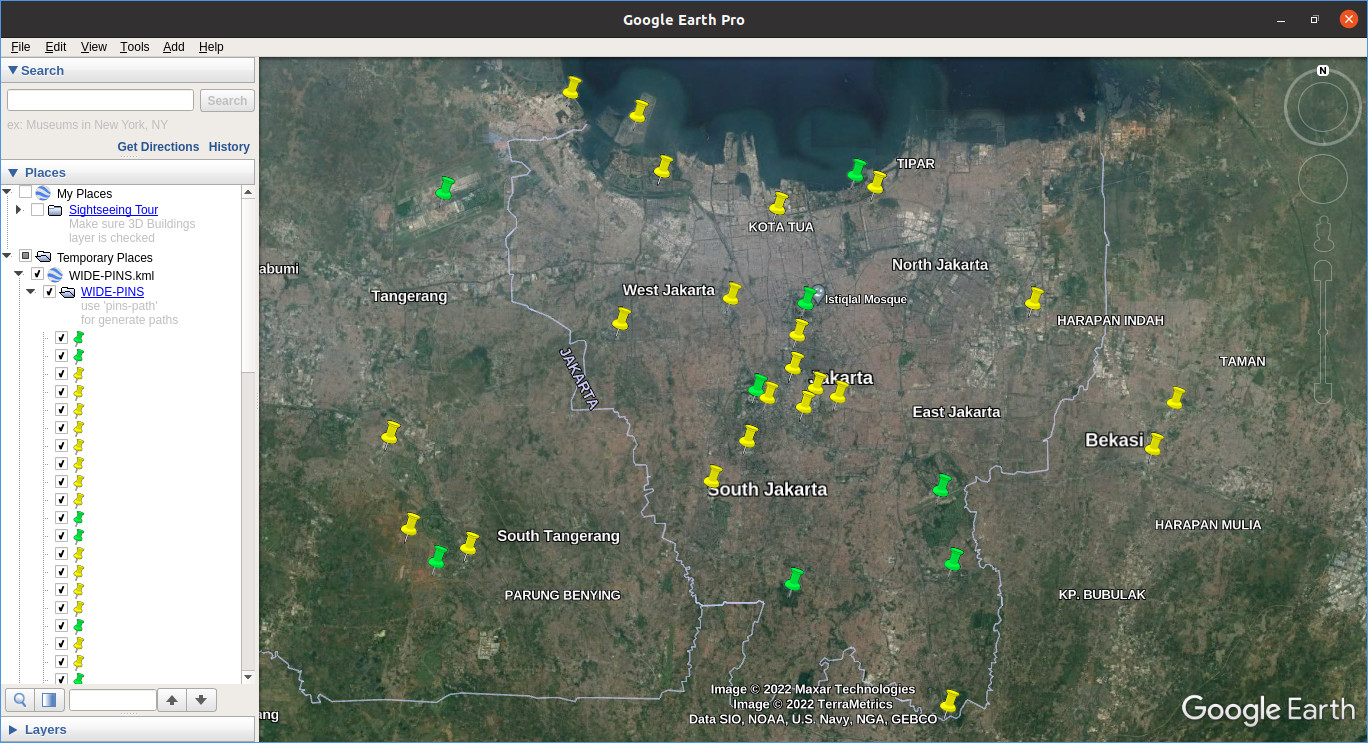Viewport: 1368px width, 743px height.
Task: Collapse the WIDE-PINS folder tree node
Action: pos(31,292)
